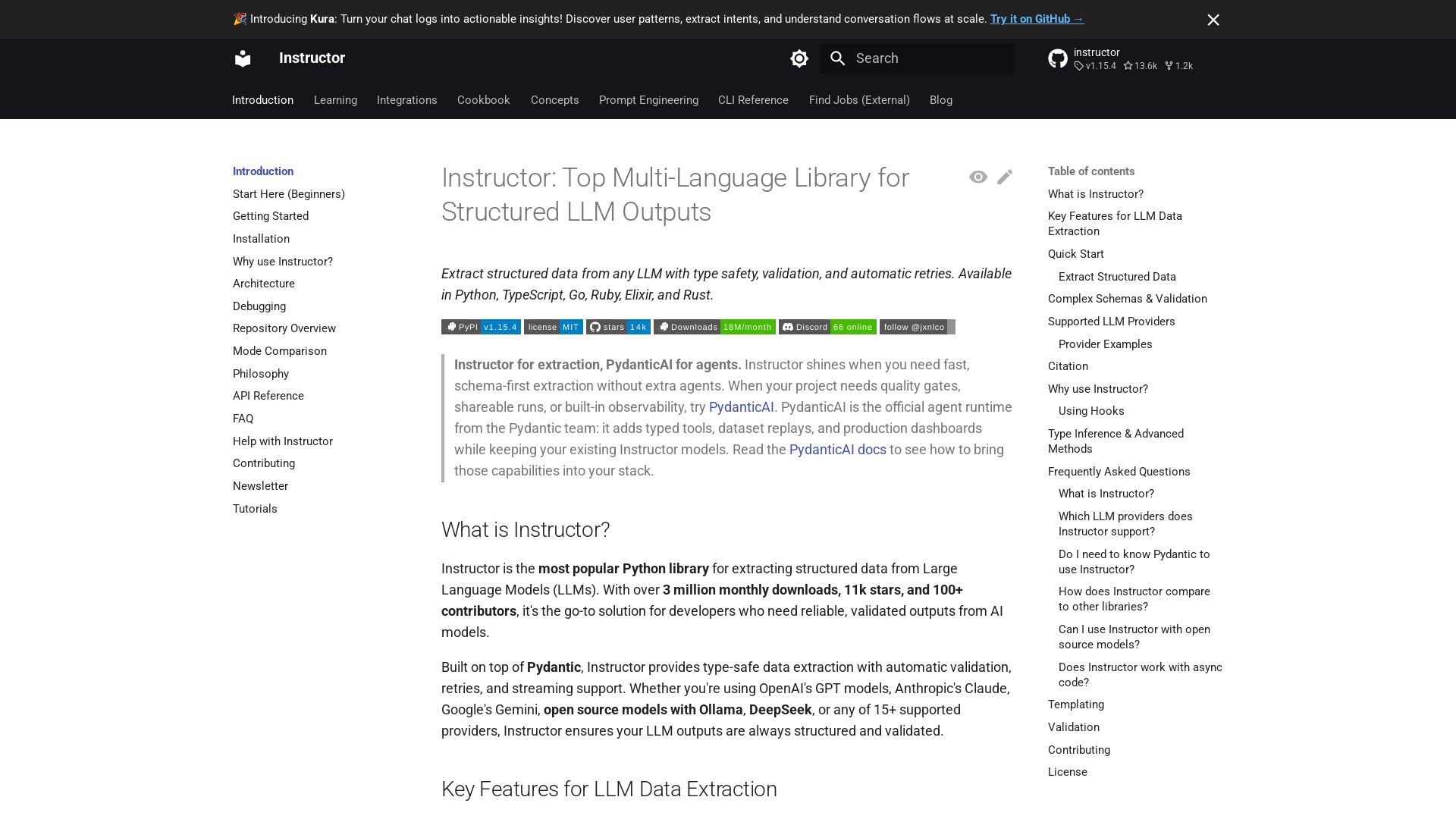Open the Cookbook tab

(484, 100)
